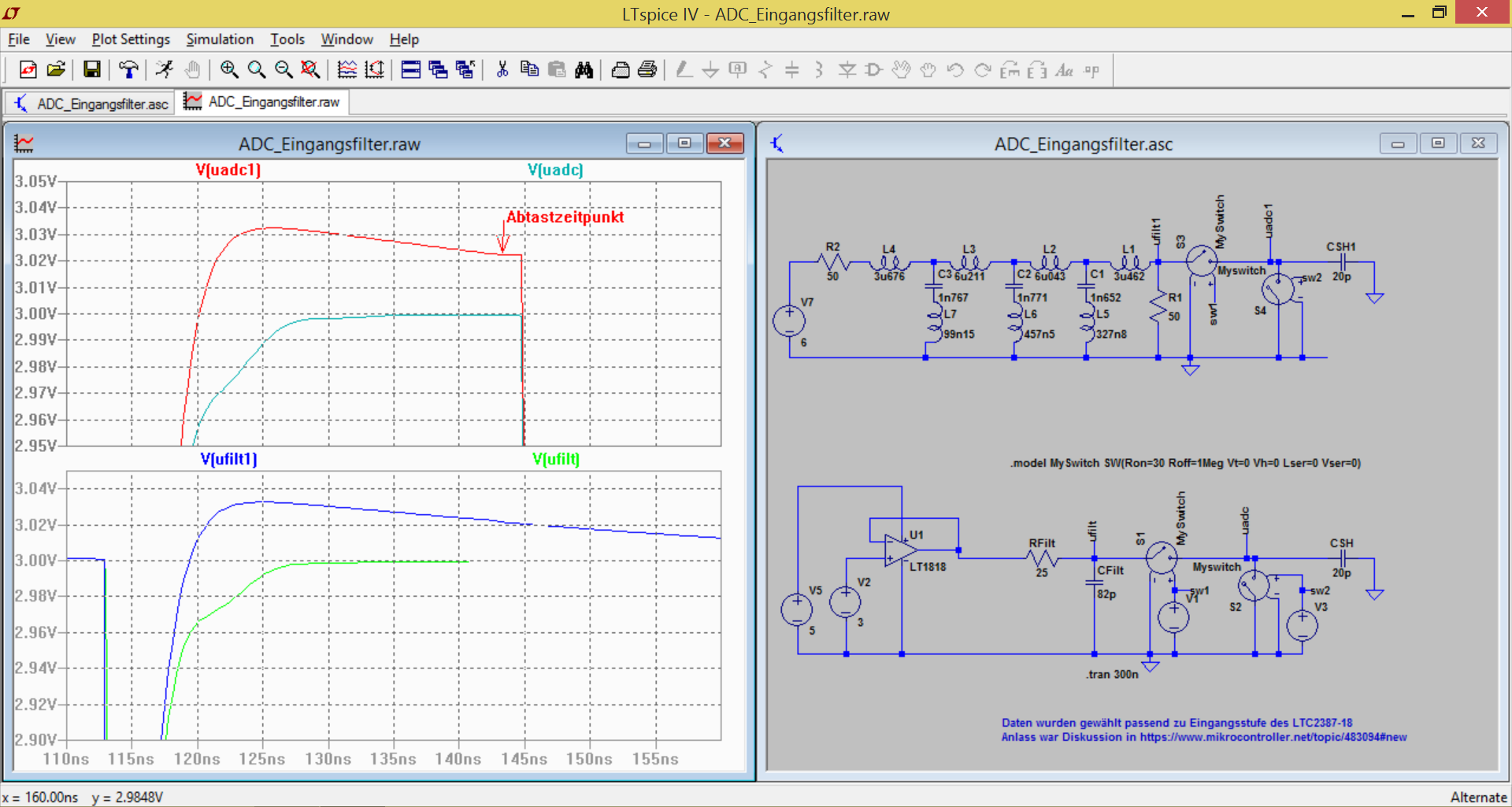Click the V(uadc) cyan trace label

pyautogui.click(x=555, y=169)
